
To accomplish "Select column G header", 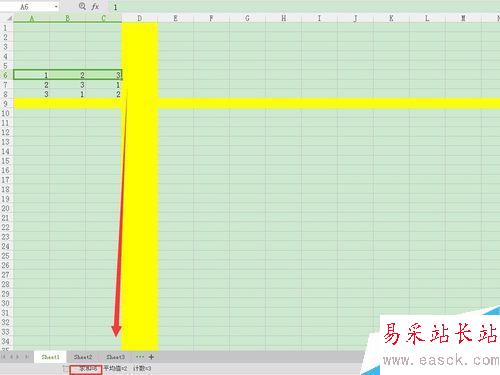I will 248,18.
